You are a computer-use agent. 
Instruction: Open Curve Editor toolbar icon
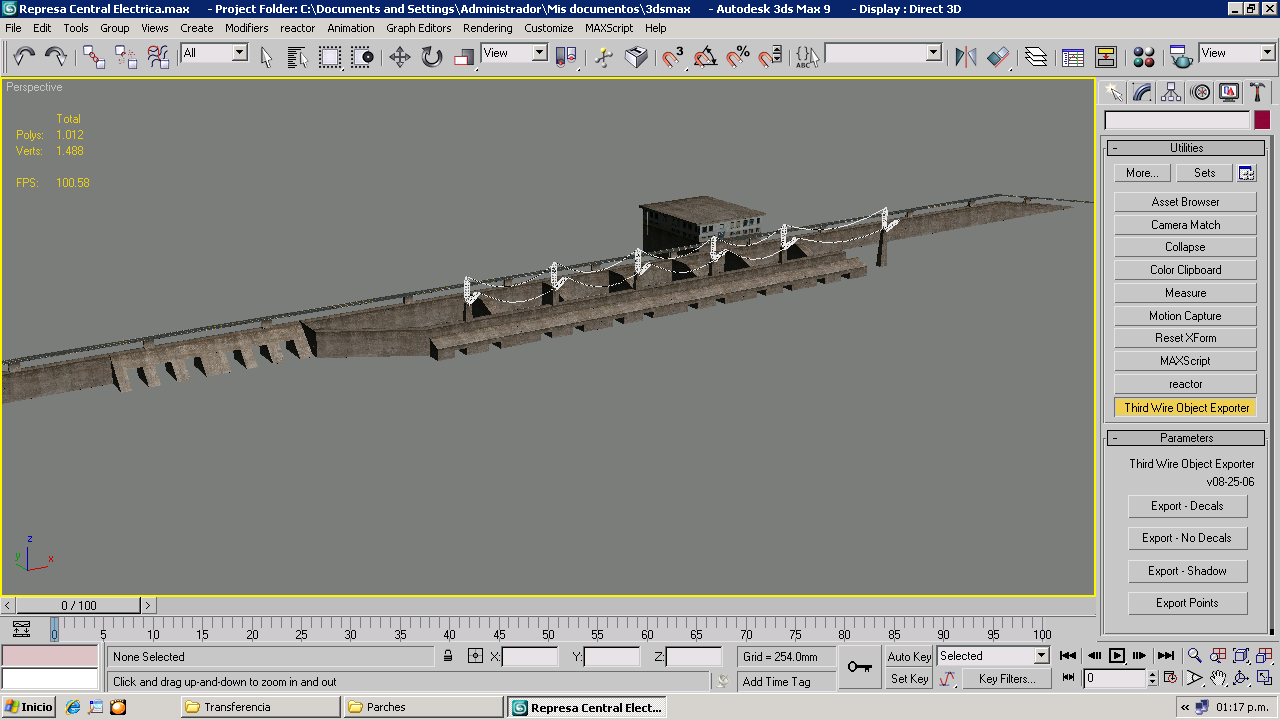pyautogui.click(x=1073, y=57)
